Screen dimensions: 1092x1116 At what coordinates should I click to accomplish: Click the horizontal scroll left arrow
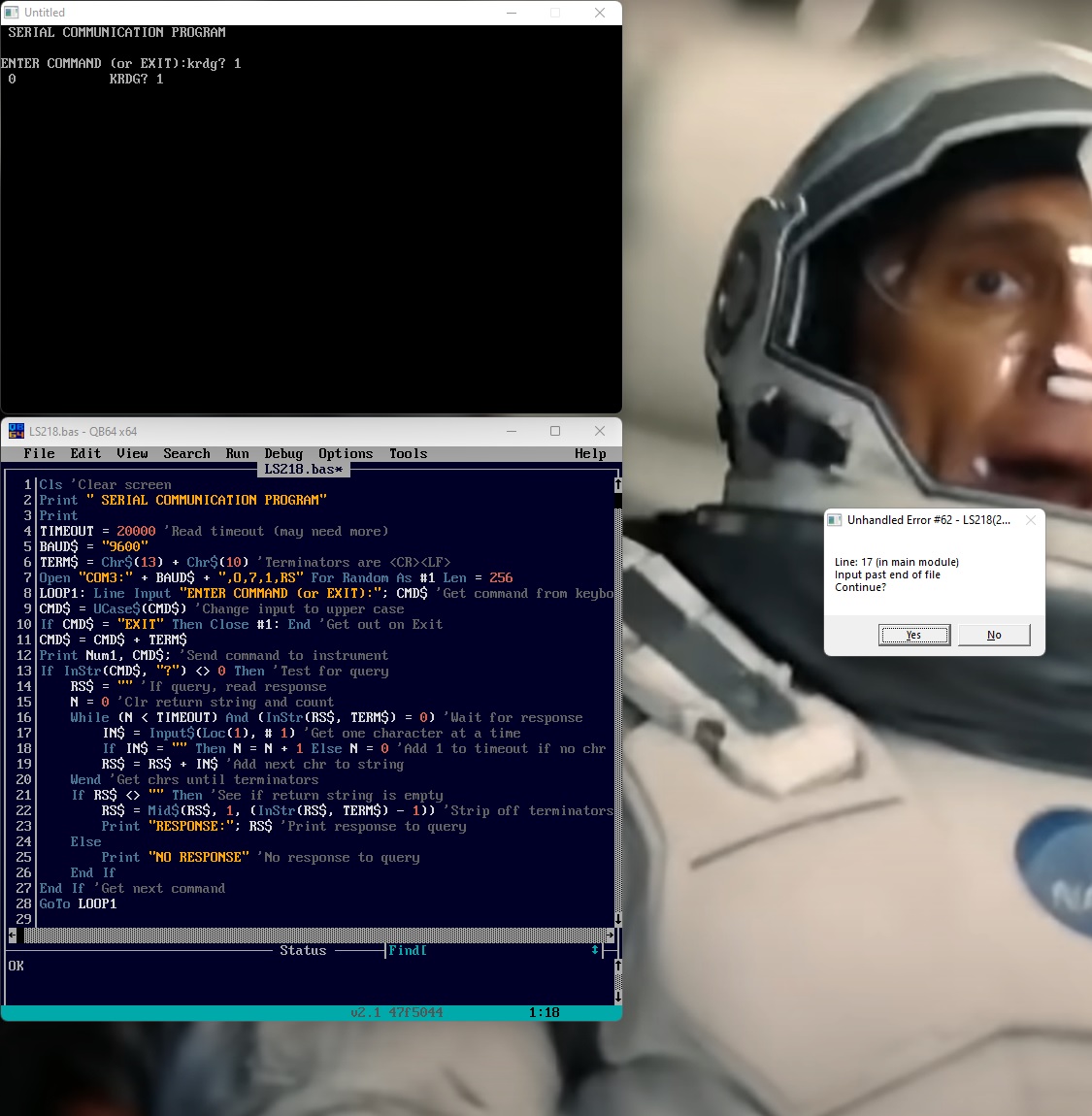[12, 935]
